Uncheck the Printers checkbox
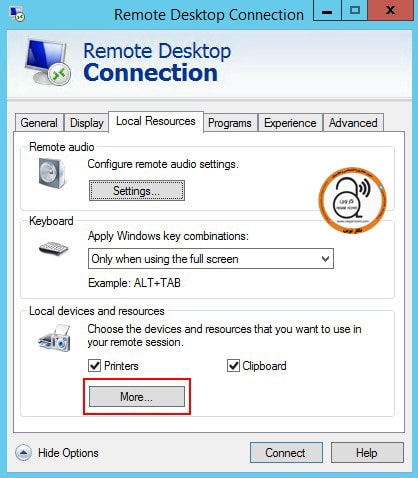This screenshot has height=478, width=418. (x=94, y=366)
